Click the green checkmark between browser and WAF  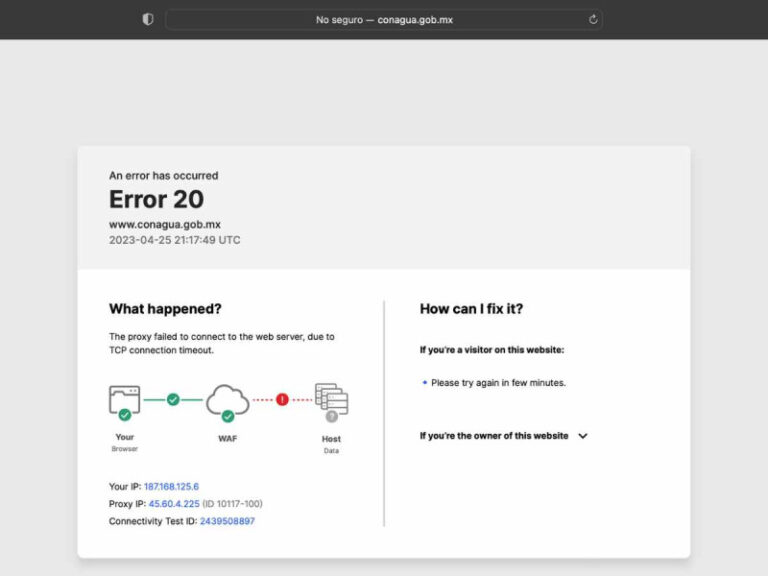(173, 399)
